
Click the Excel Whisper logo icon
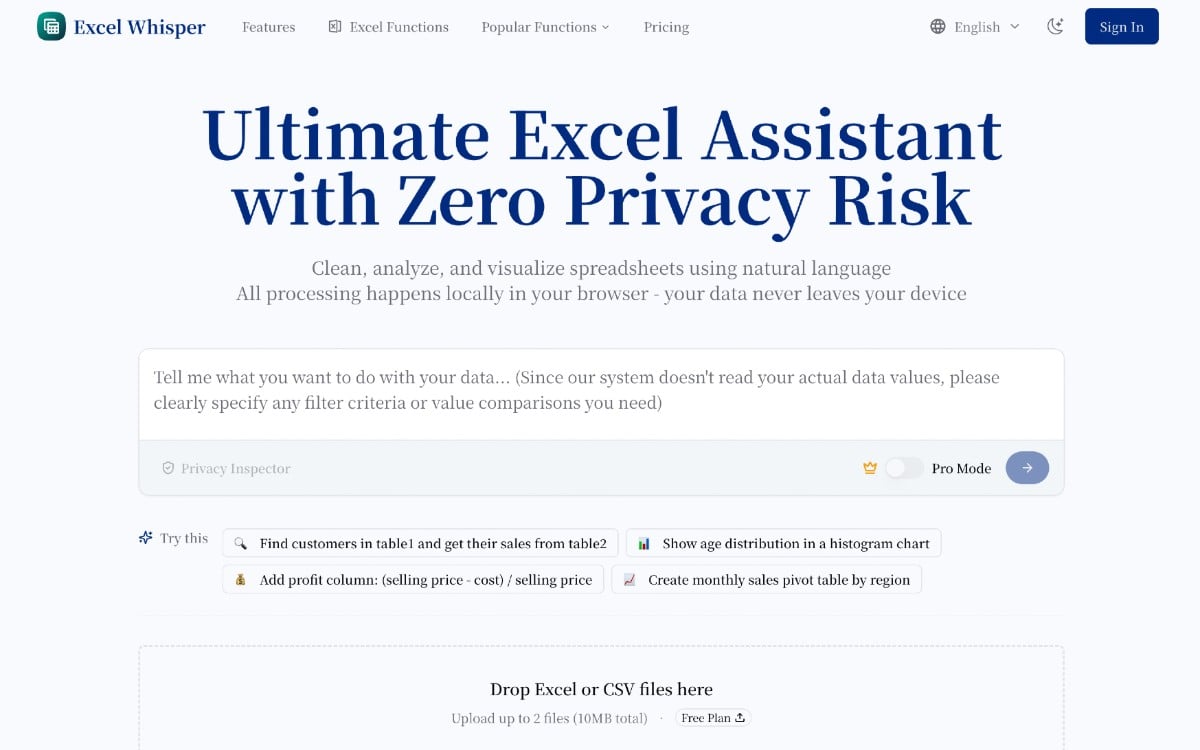click(51, 27)
